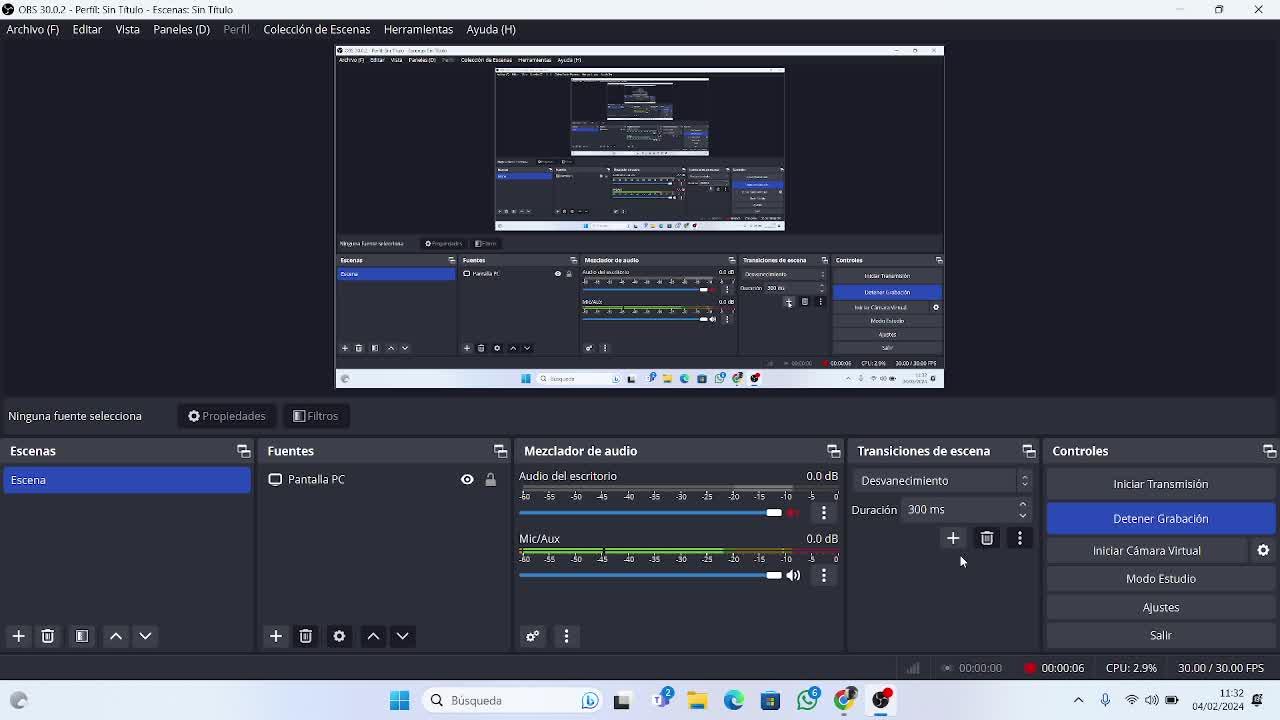Mute the Mic/Aux channel
Image resolution: width=1280 pixels, height=720 pixels.
[793, 575]
